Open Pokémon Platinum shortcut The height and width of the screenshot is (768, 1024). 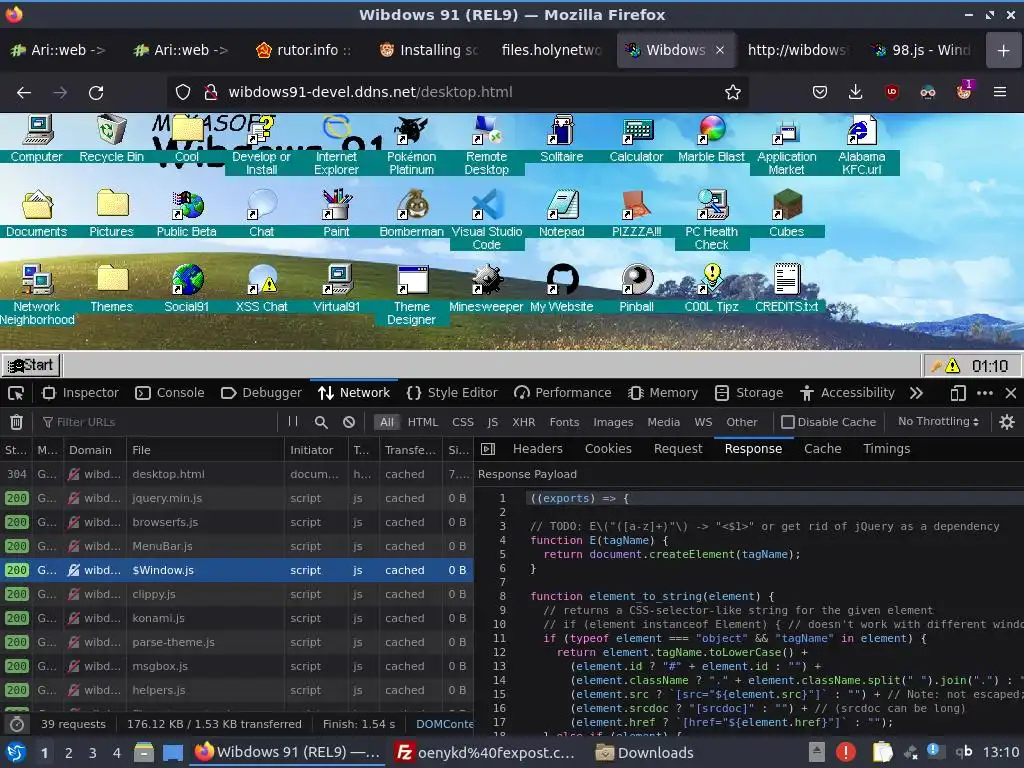pos(411,145)
